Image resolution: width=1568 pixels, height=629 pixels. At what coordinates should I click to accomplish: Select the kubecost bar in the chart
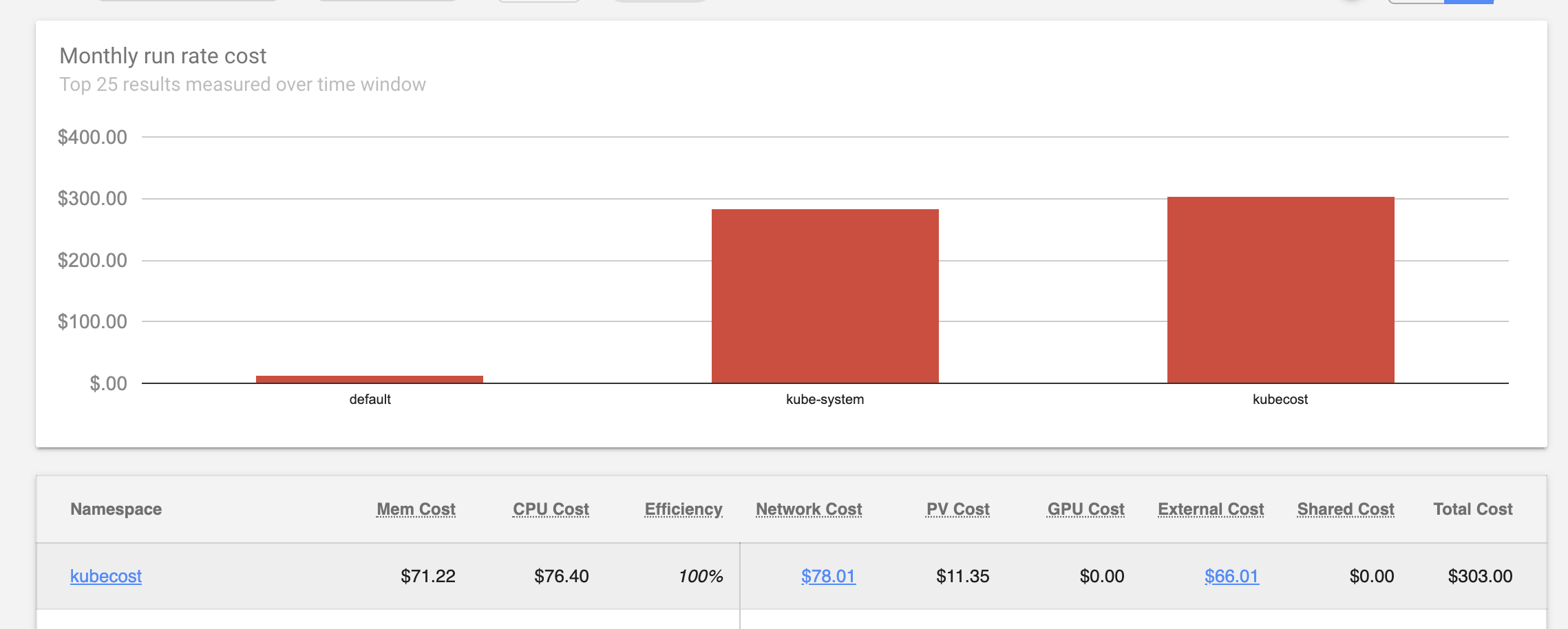pyautogui.click(x=1281, y=290)
